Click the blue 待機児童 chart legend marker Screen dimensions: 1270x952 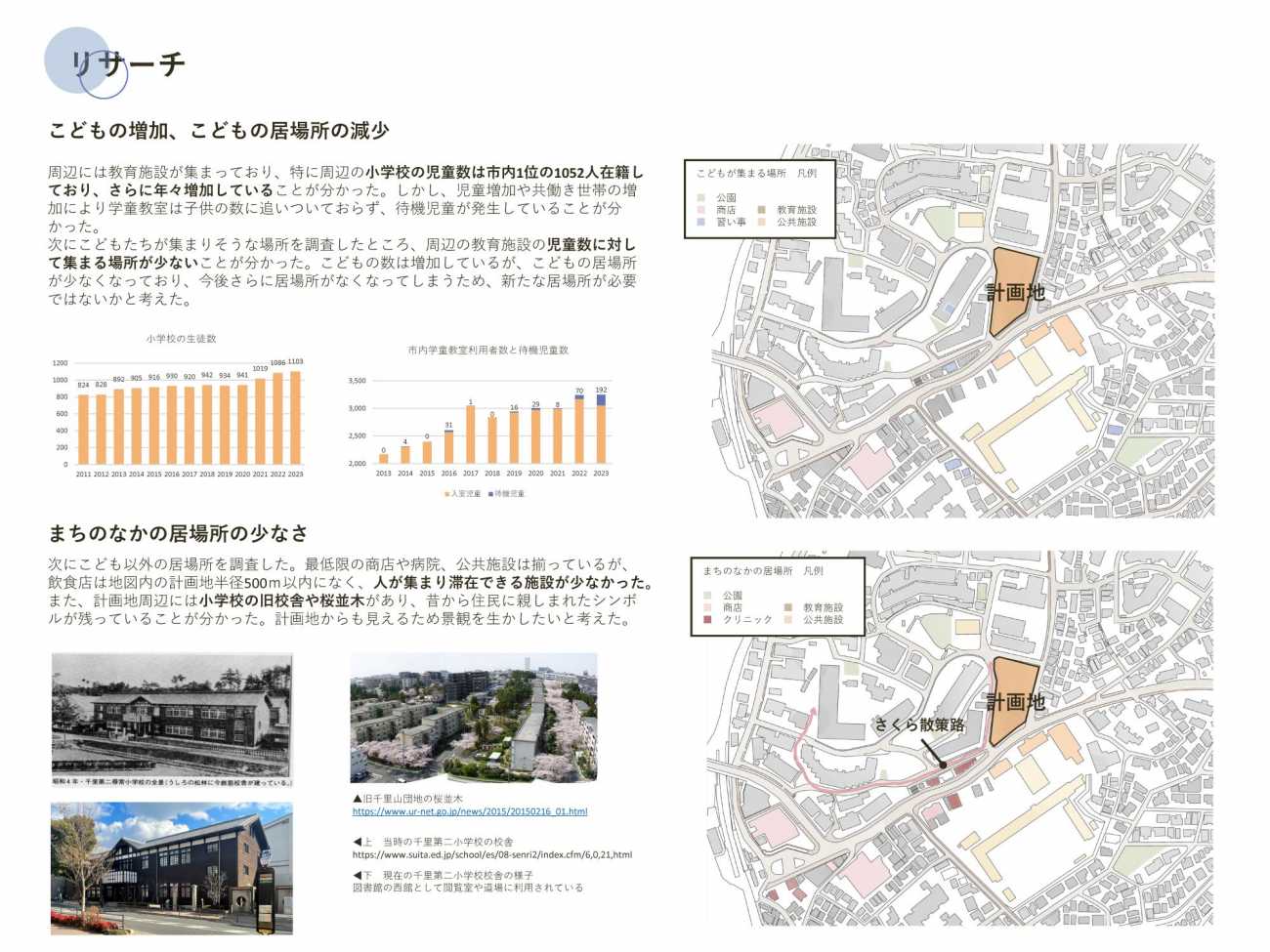[x=490, y=494]
